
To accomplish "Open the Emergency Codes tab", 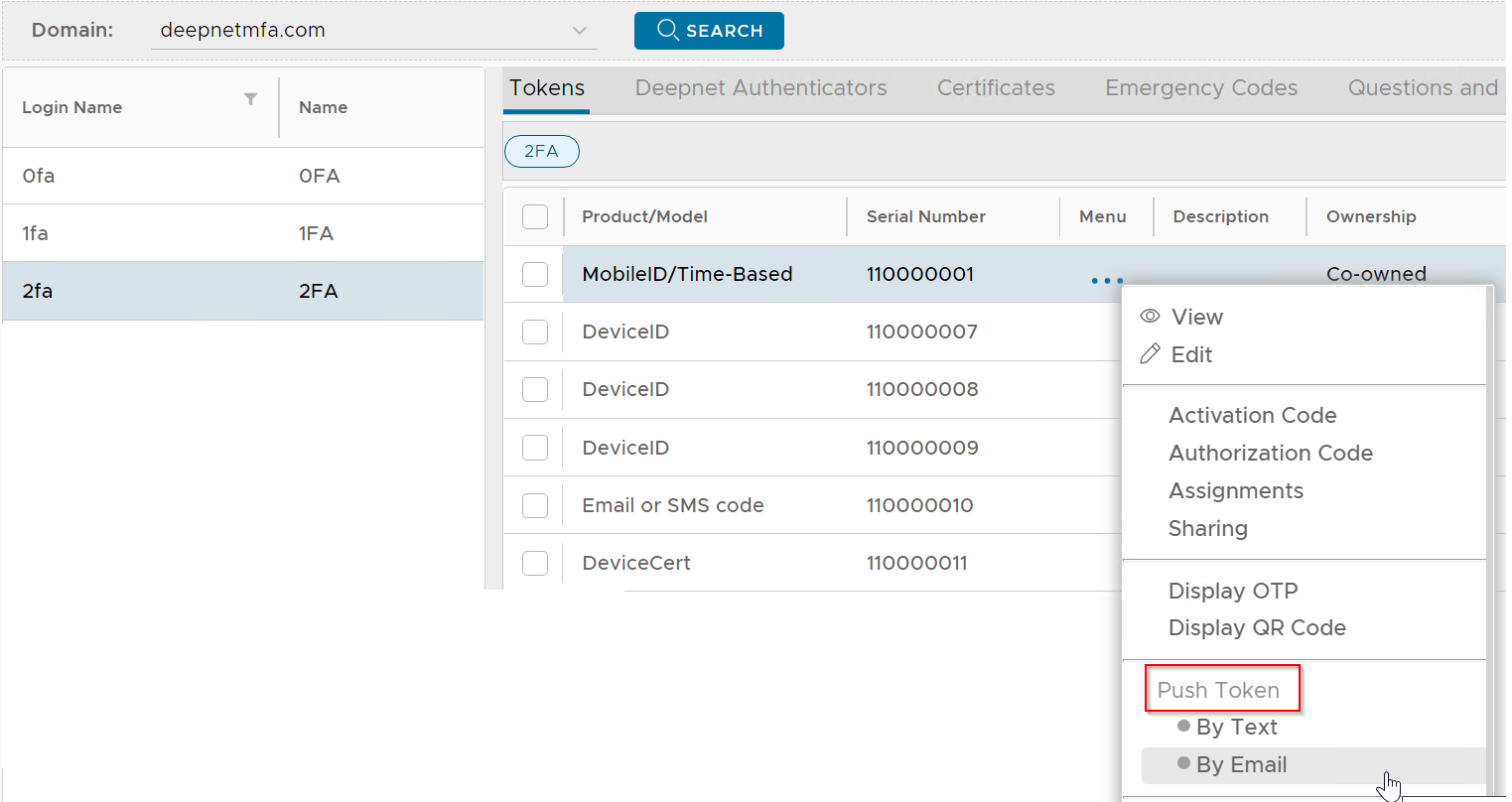I will 1200,88.
